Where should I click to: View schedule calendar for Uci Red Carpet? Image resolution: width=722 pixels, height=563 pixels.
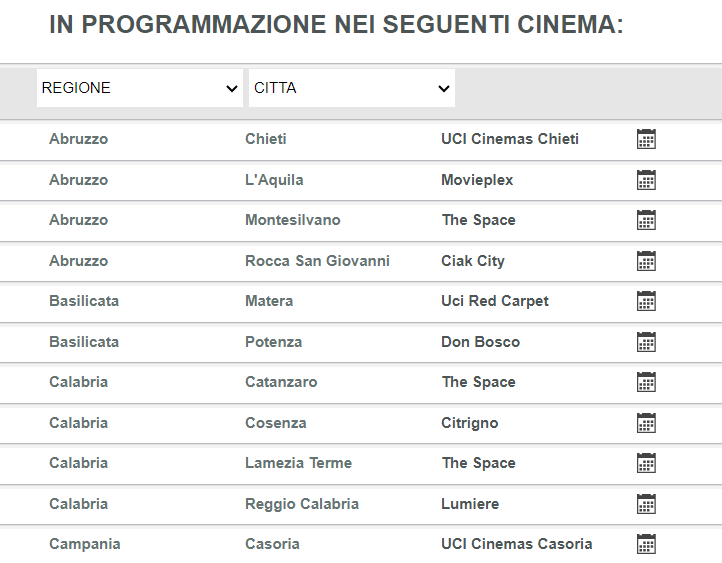[646, 301]
